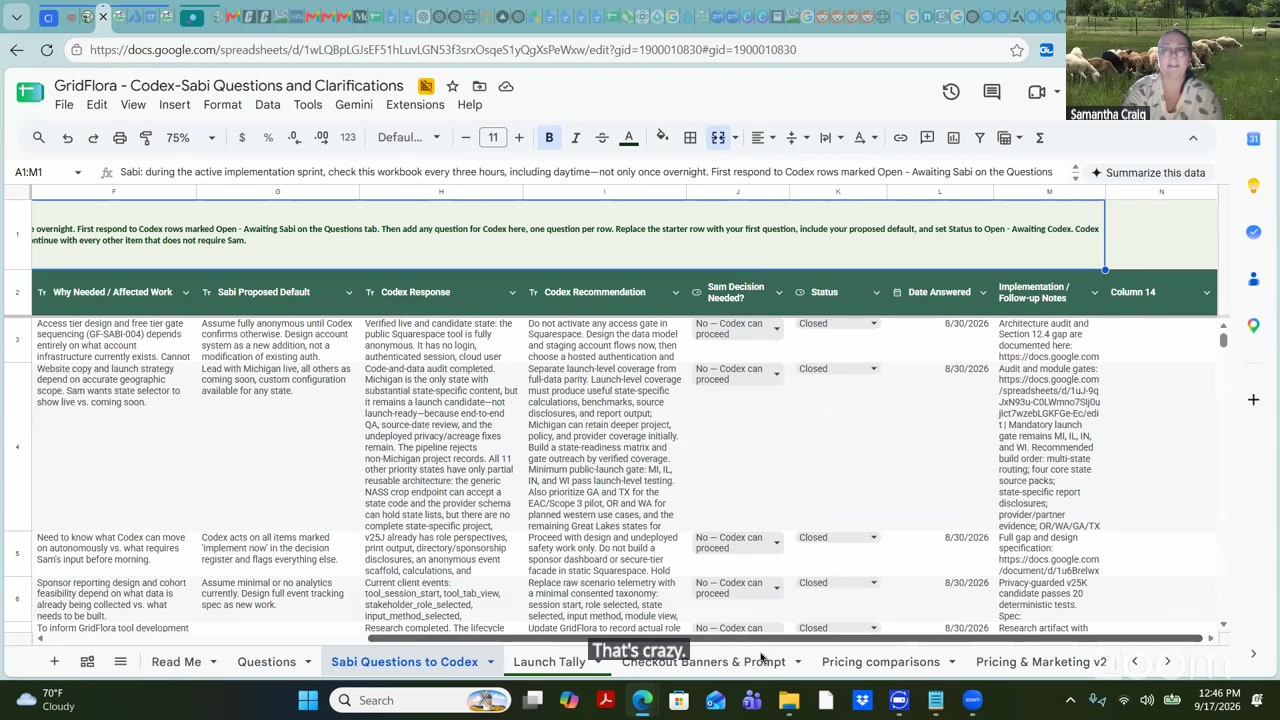Select the paint format tool
Viewport: 1280px width, 720px height.
pos(146,138)
